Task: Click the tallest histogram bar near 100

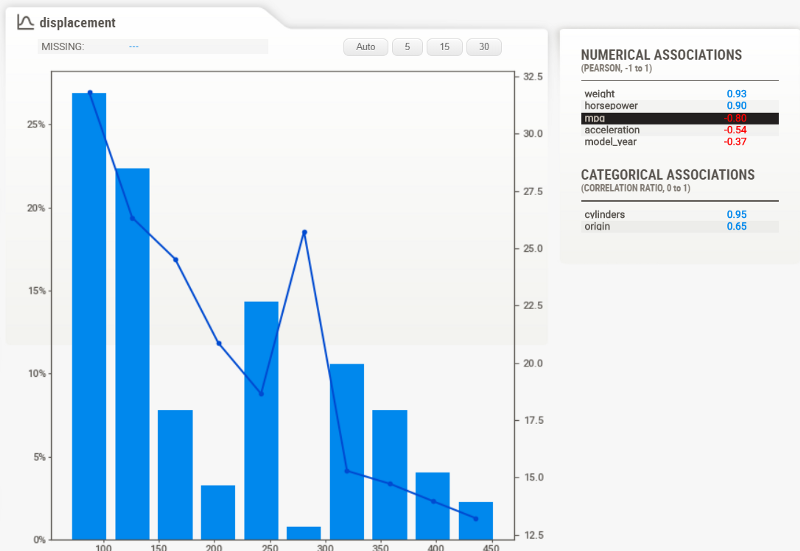Action: click(89, 316)
